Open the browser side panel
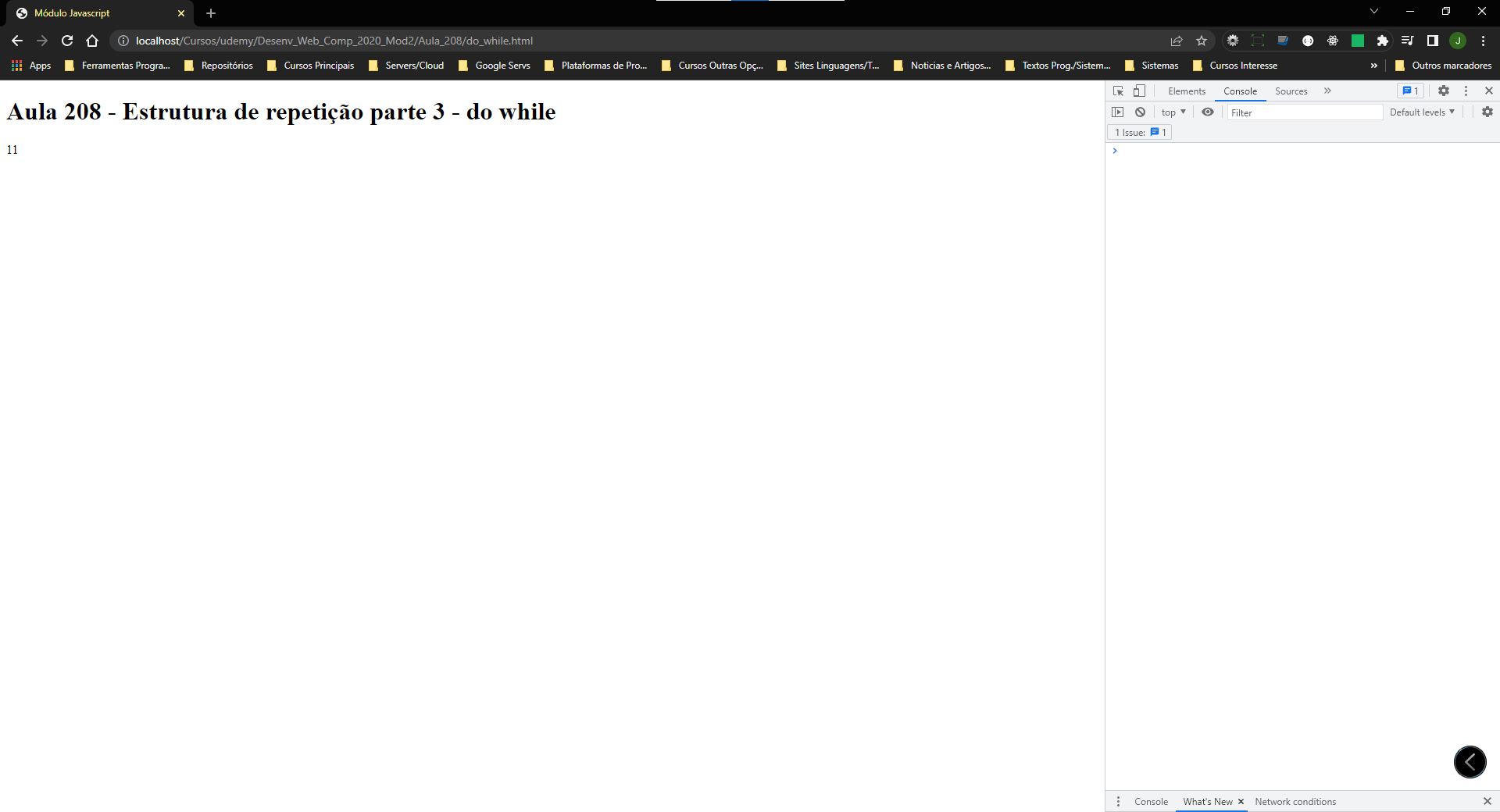This screenshot has height=812, width=1500. (1433, 41)
